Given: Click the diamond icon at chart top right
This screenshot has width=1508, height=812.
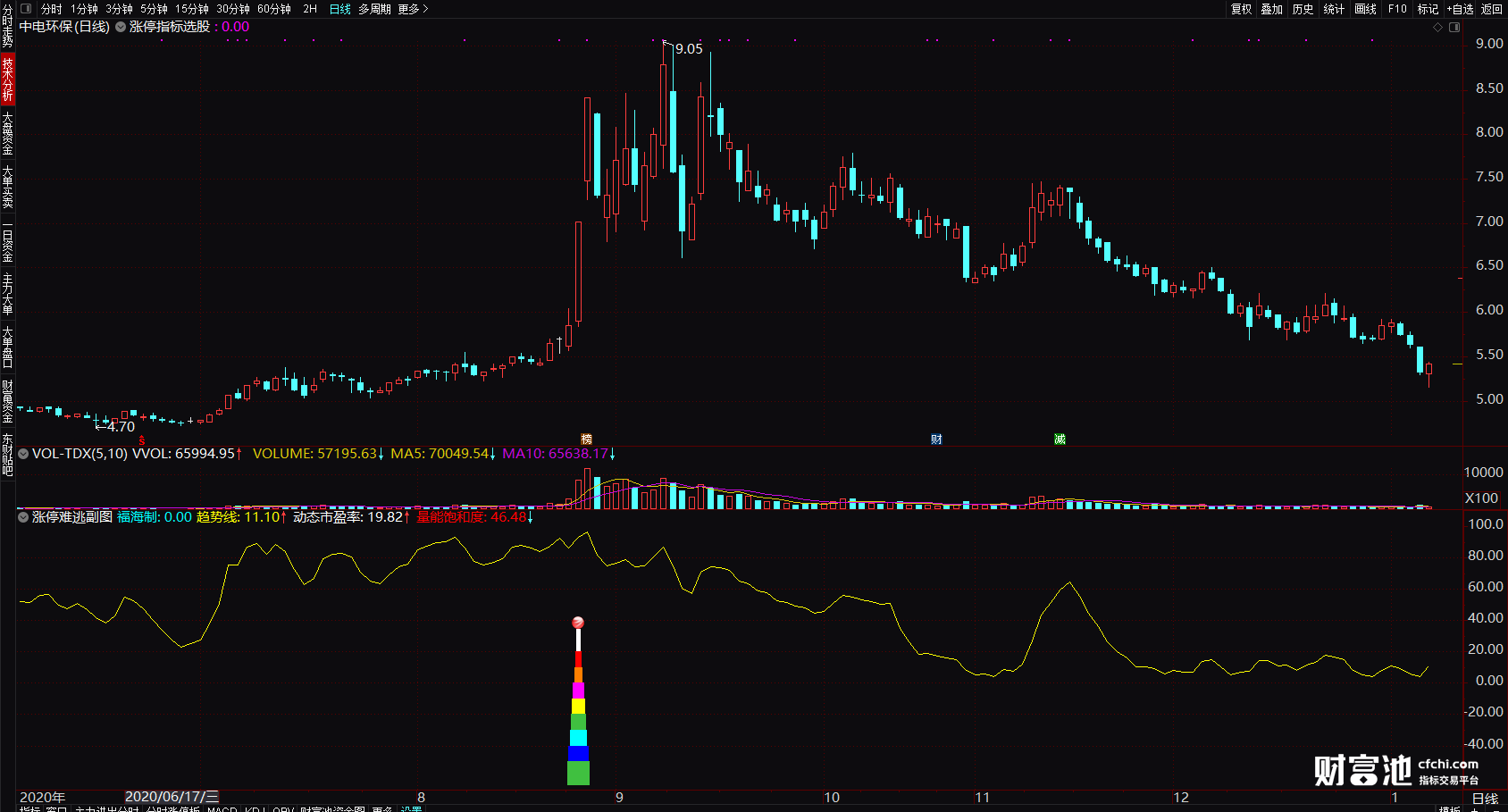Looking at the screenshot, I should click(x=1438, y=28).
